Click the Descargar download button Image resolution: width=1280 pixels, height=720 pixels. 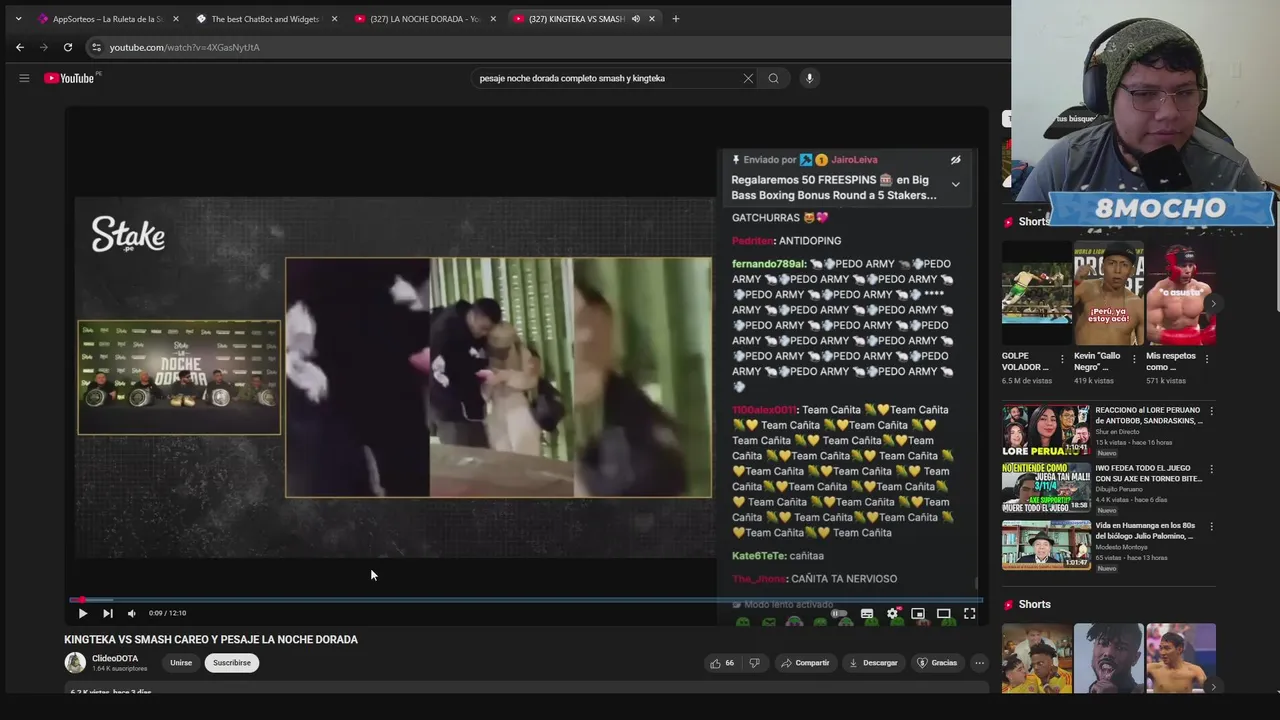[873, 663]
